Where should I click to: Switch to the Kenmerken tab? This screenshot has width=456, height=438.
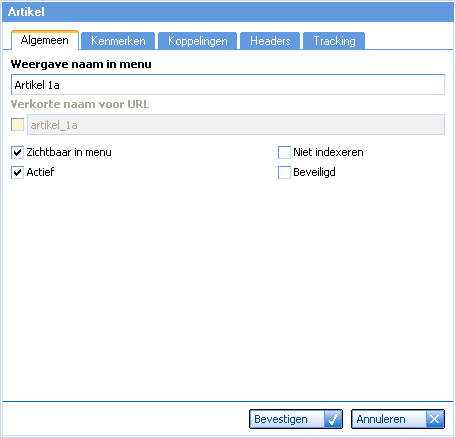pyautogui.click(x=118, y=41)
